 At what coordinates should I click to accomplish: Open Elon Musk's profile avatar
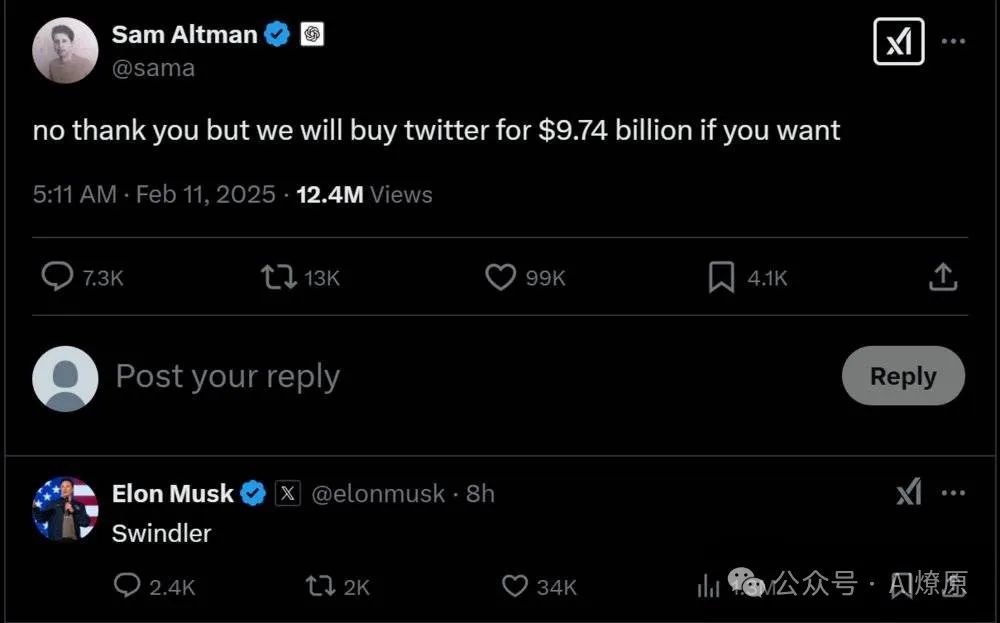65,510
